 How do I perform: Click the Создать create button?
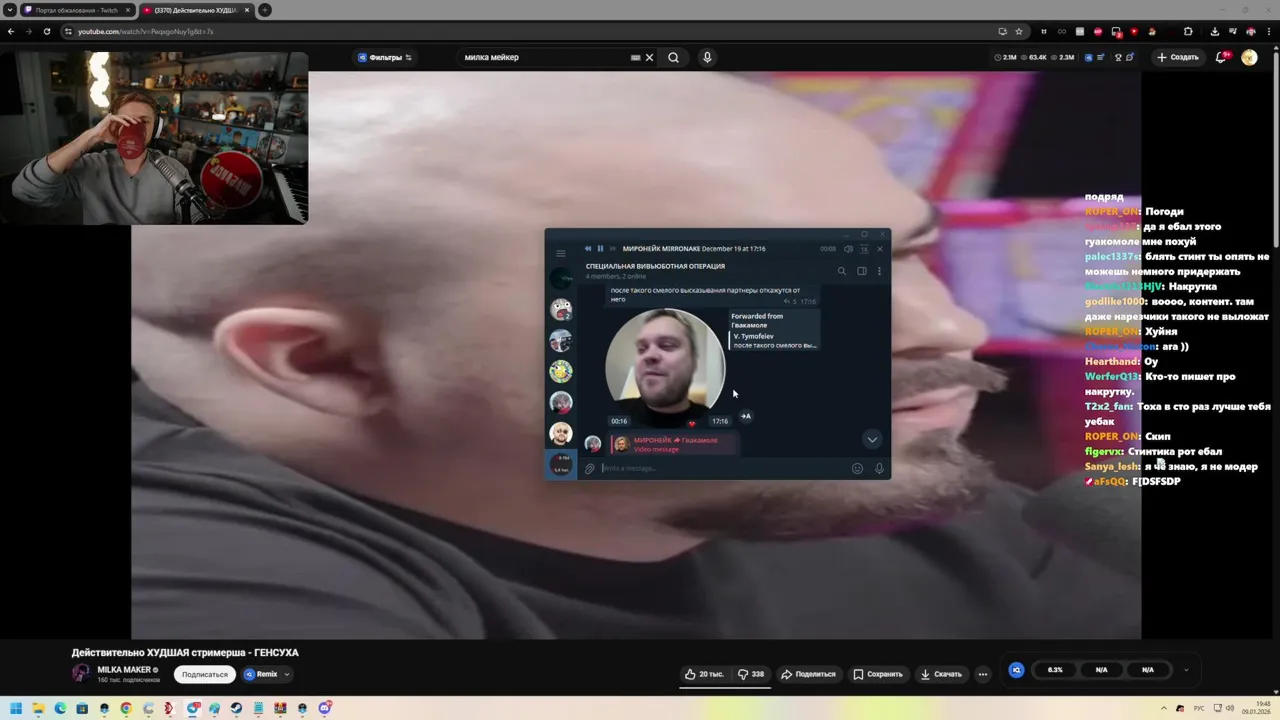(x=1178, y=57)
